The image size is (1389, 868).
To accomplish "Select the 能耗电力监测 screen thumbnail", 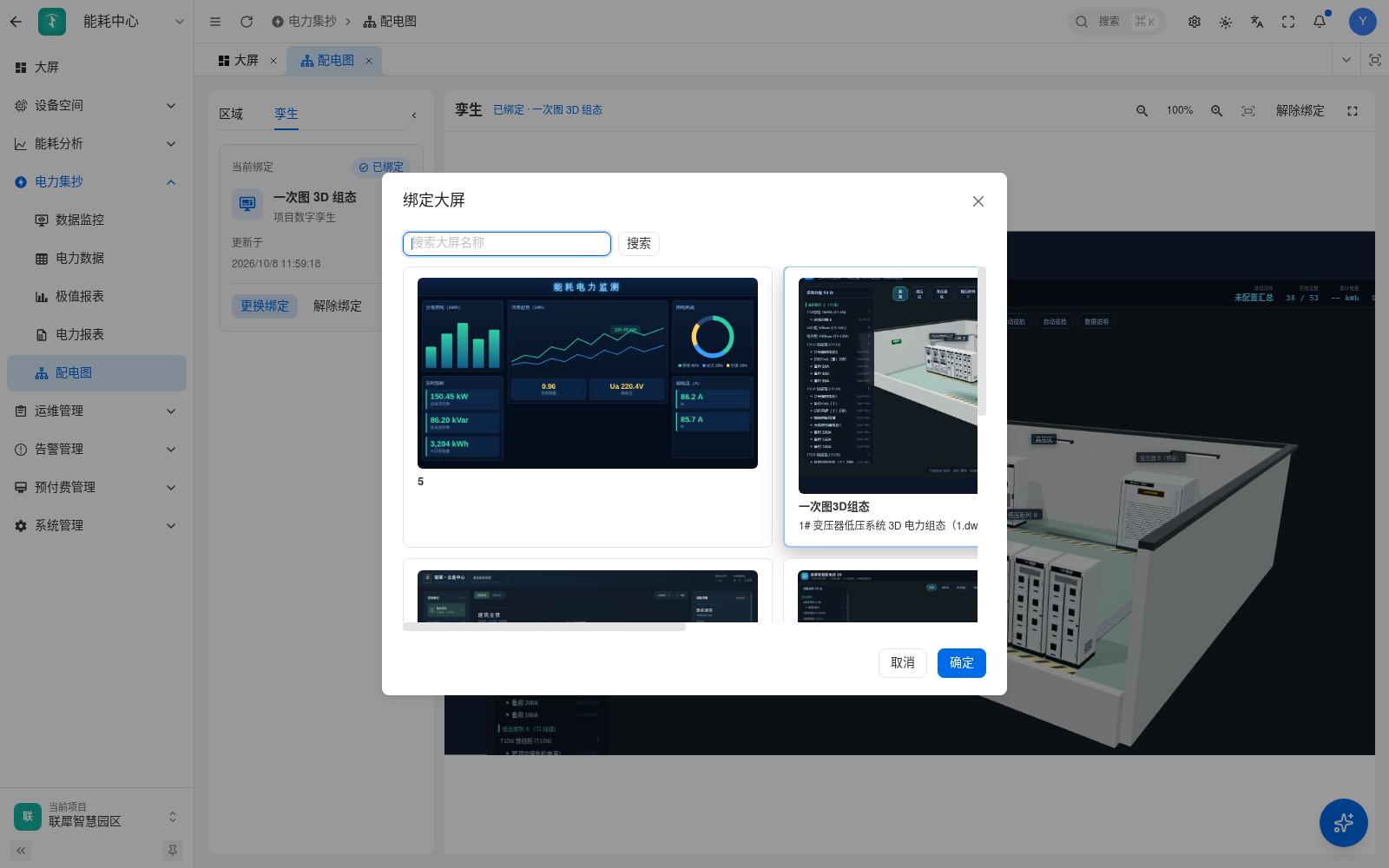I will tap(588, 373).
